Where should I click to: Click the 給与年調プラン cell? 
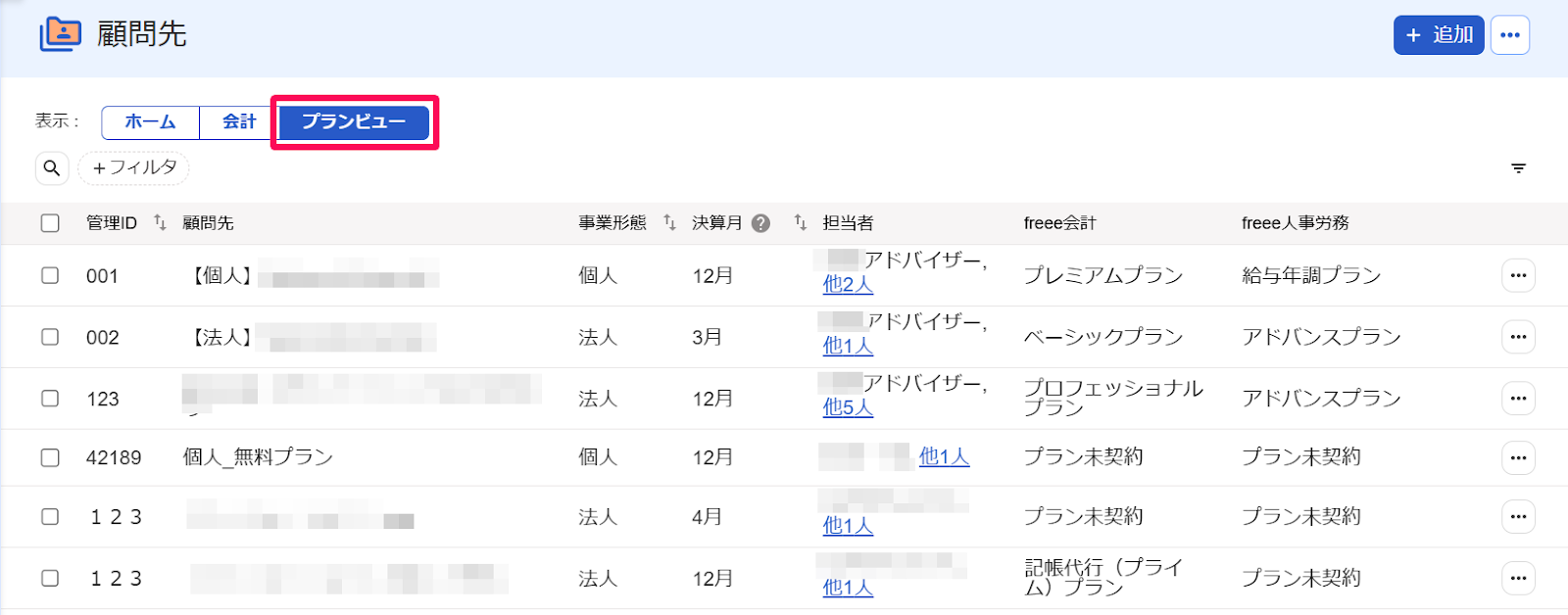1311,275
